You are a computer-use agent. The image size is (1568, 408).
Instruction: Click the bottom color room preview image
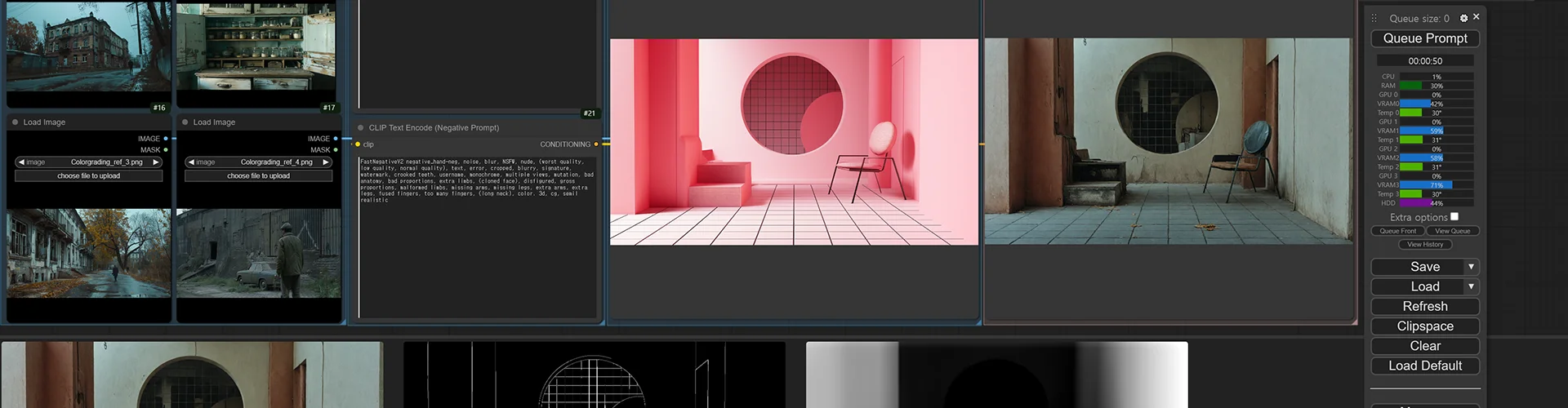[192, 375]
